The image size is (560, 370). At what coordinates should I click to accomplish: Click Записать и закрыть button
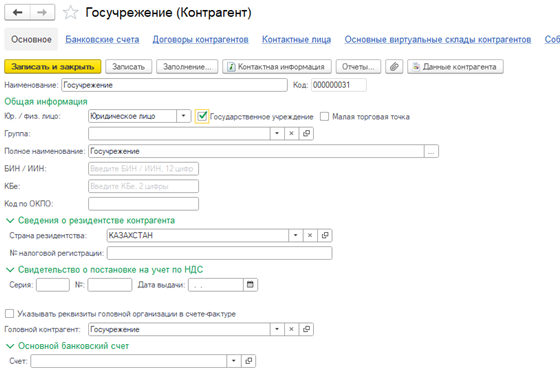(53, 67)
